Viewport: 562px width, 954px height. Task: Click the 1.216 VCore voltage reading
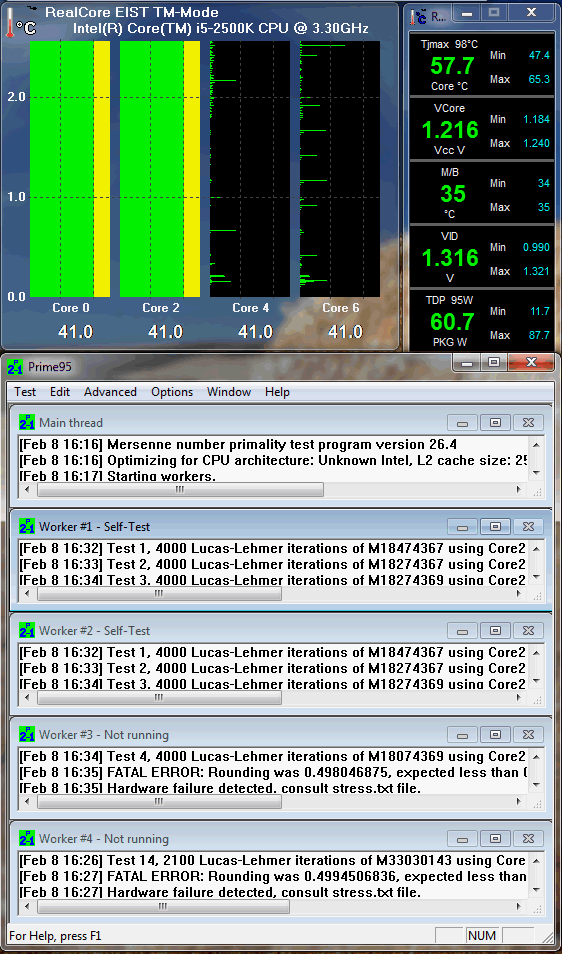tap(451, 130)
